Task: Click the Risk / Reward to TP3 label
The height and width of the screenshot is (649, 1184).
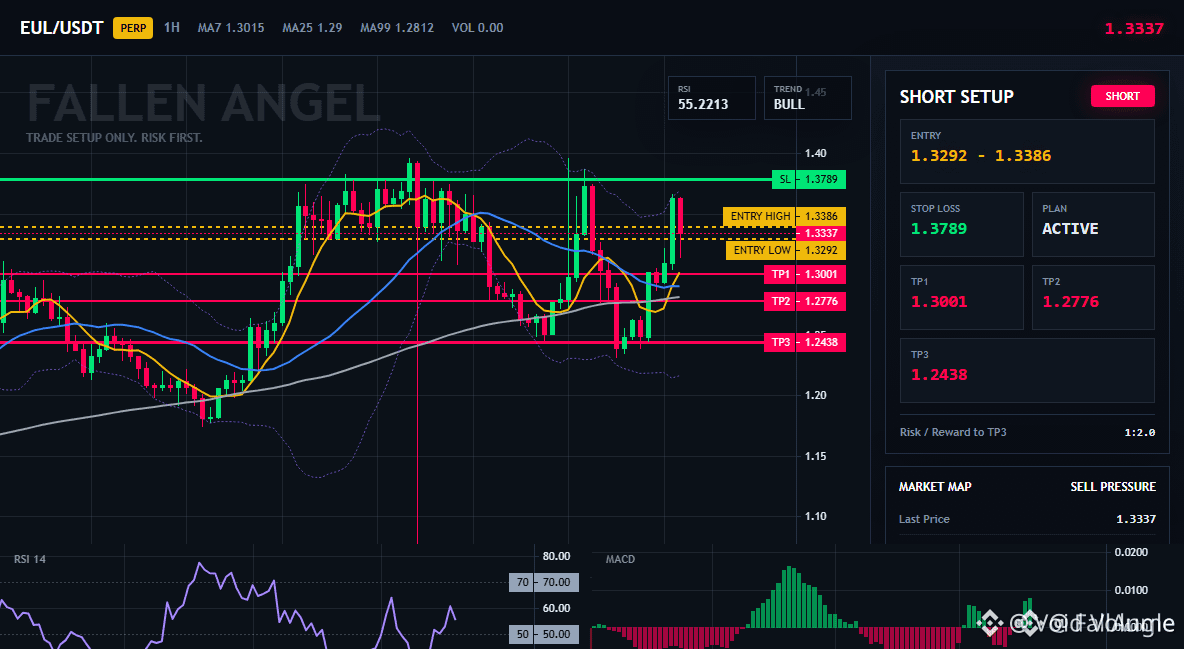Action: coord(953,432)
